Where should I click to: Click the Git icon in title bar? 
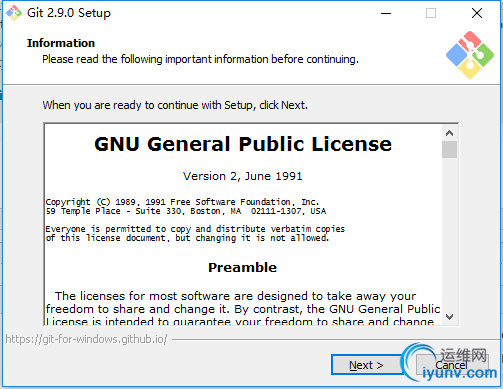[x=14, y=13]
